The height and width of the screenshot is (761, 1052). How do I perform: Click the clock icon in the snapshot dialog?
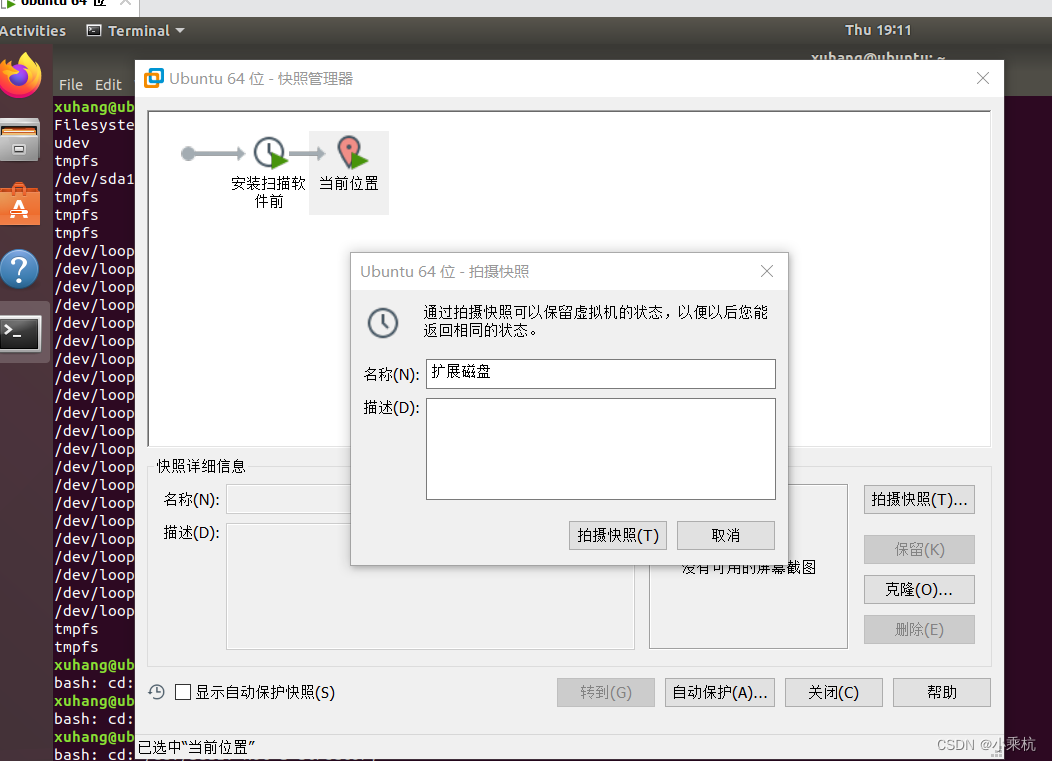point(383,323)
